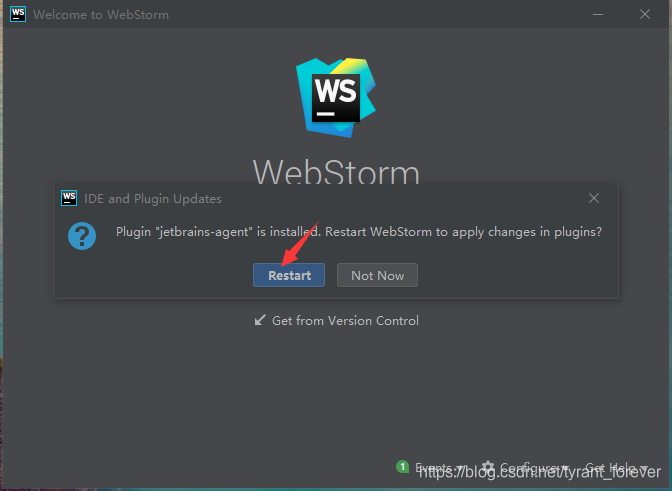Open the Get Help dropdown
This screenshot has height=491, width=672.
[x=617, y=467]
